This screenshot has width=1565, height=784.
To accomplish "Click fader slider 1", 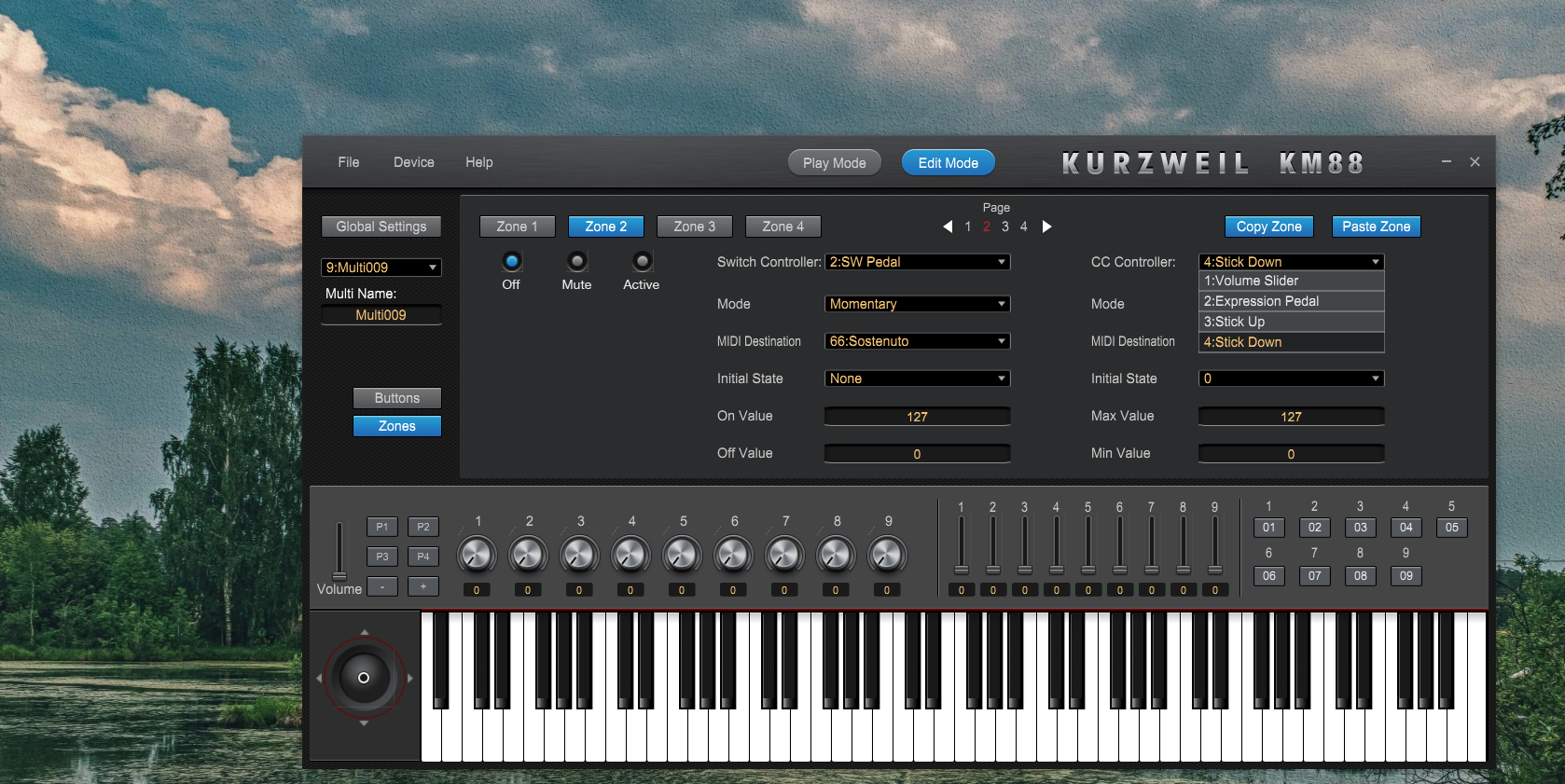I will click(962, 546).
